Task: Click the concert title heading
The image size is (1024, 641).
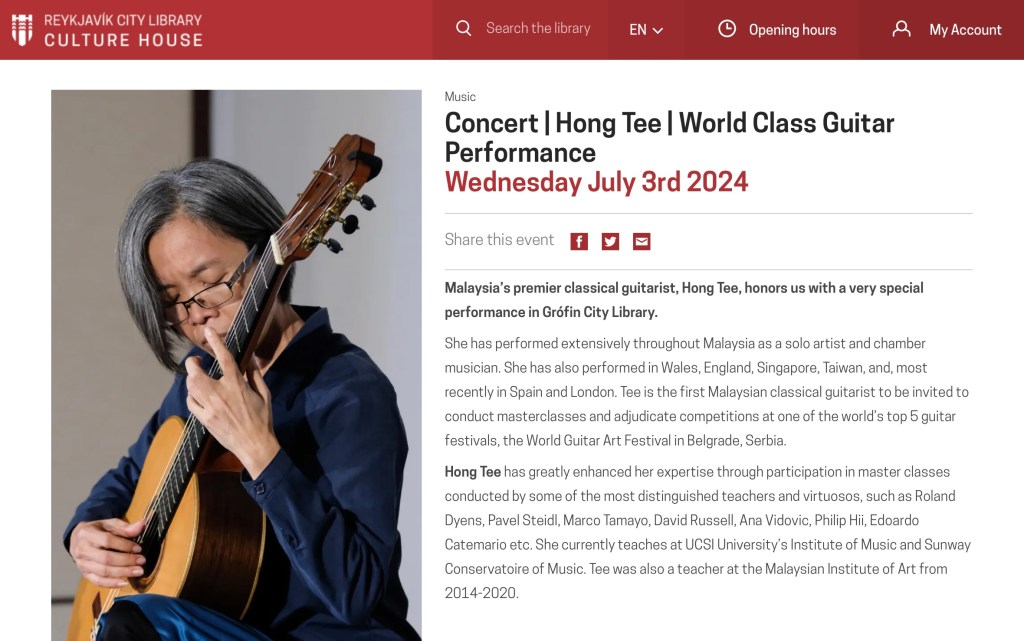Action: pyautogui.click(x=669, y=137)
